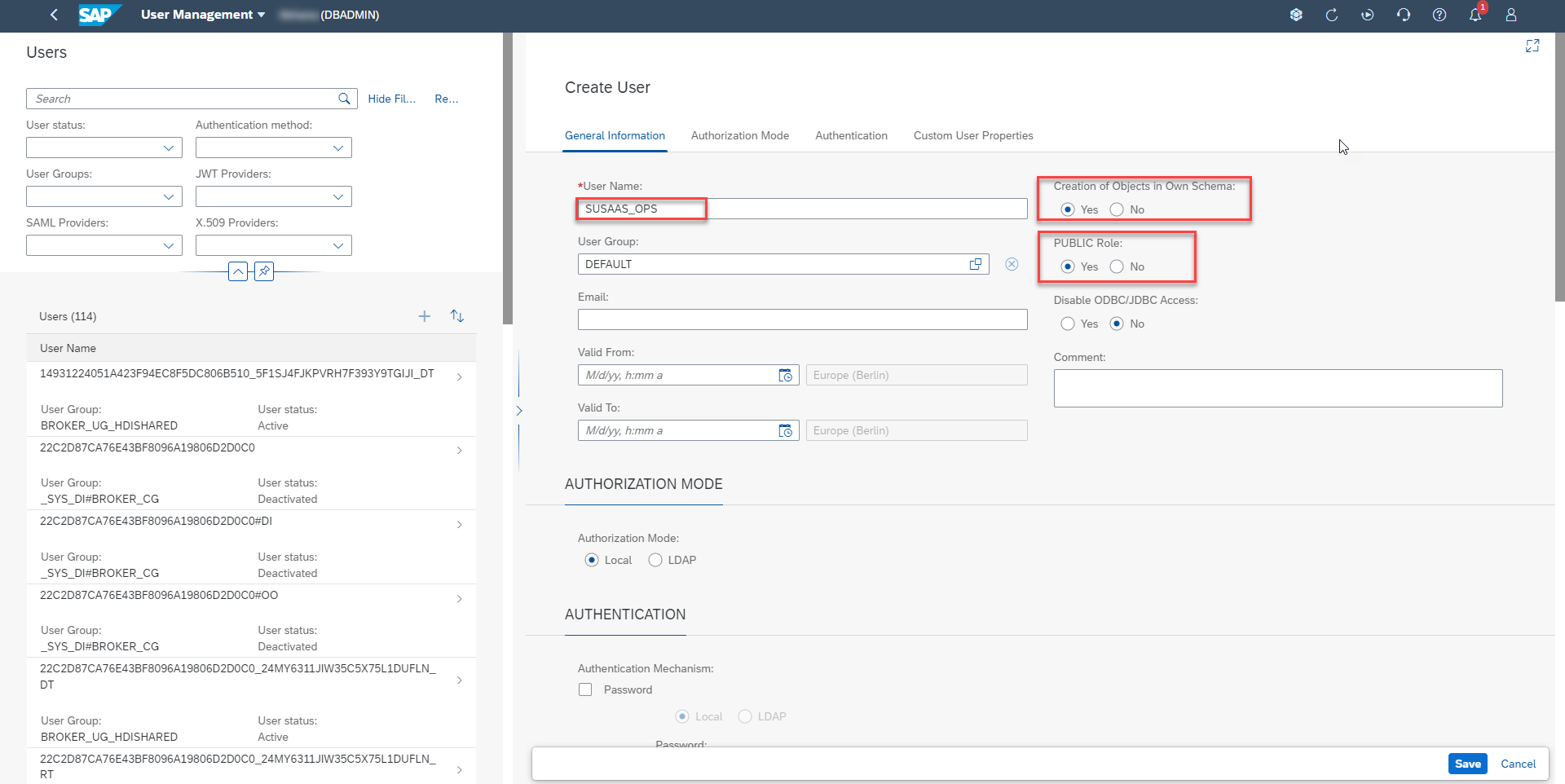Open the support headset icon

[1404, 15]
